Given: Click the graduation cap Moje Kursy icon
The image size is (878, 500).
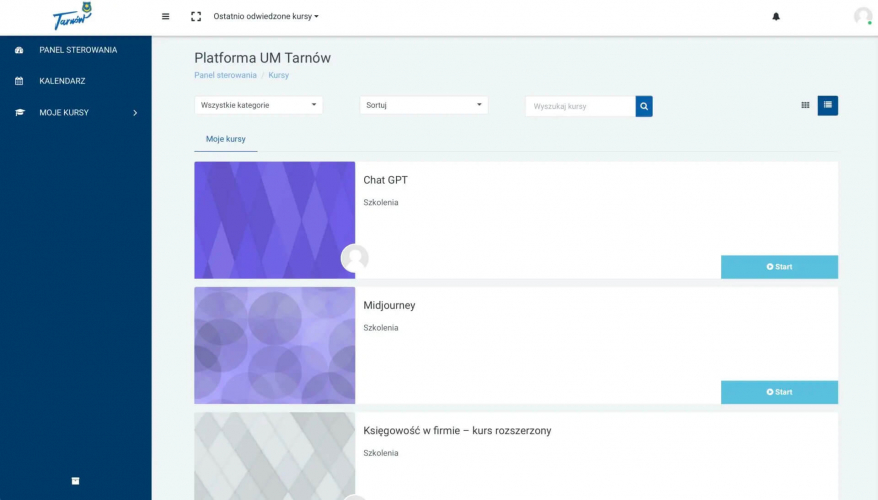Looking at the screenshot, I should coord(20,113).
